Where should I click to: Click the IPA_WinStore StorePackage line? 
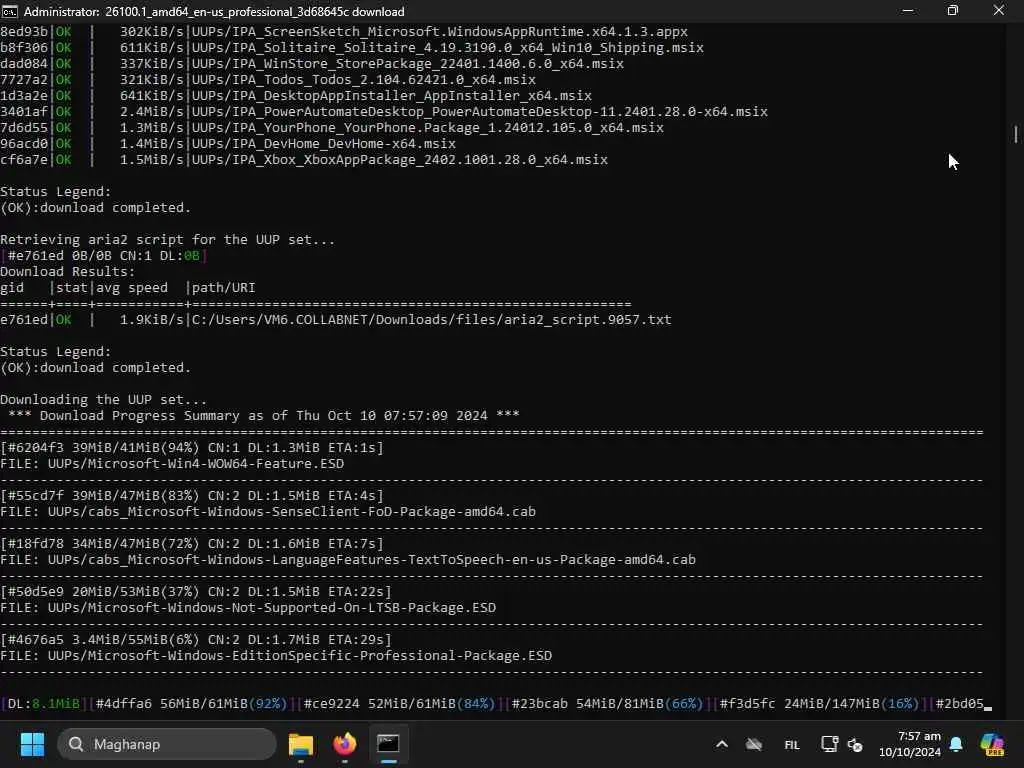click(x=312, y=63)
